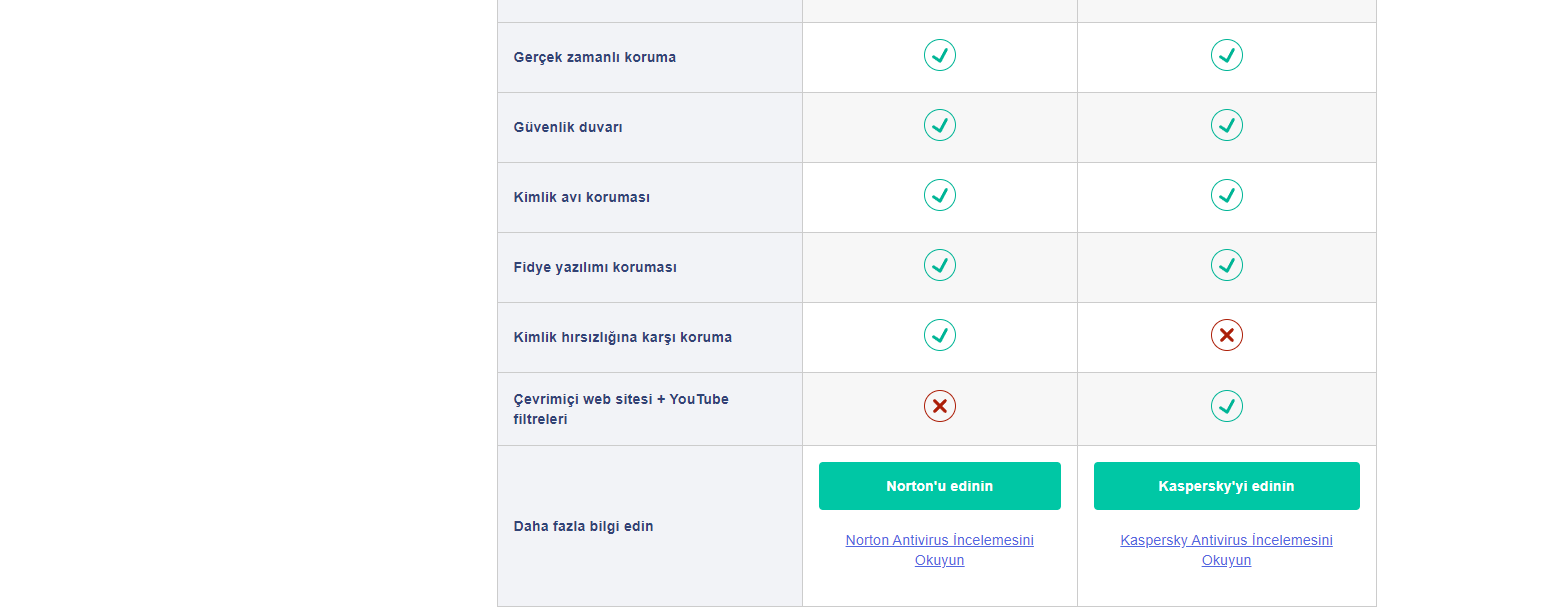
Task: Click Kaspersky's checkmark for Kimlik avı koruması
Action: pyautogui.click(x=1227, y=195)
